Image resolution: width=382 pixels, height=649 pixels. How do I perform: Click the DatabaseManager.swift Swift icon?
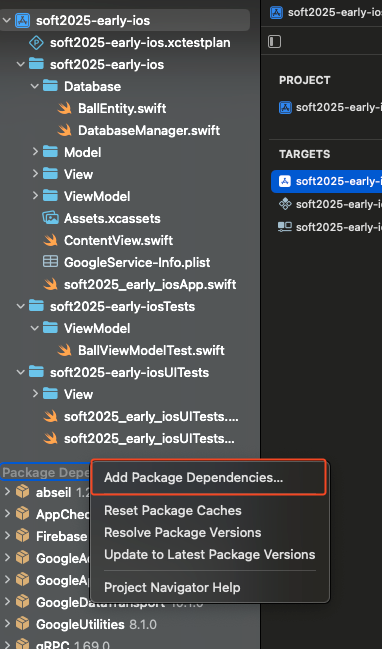pyautogui.click(x=65, y=130)
